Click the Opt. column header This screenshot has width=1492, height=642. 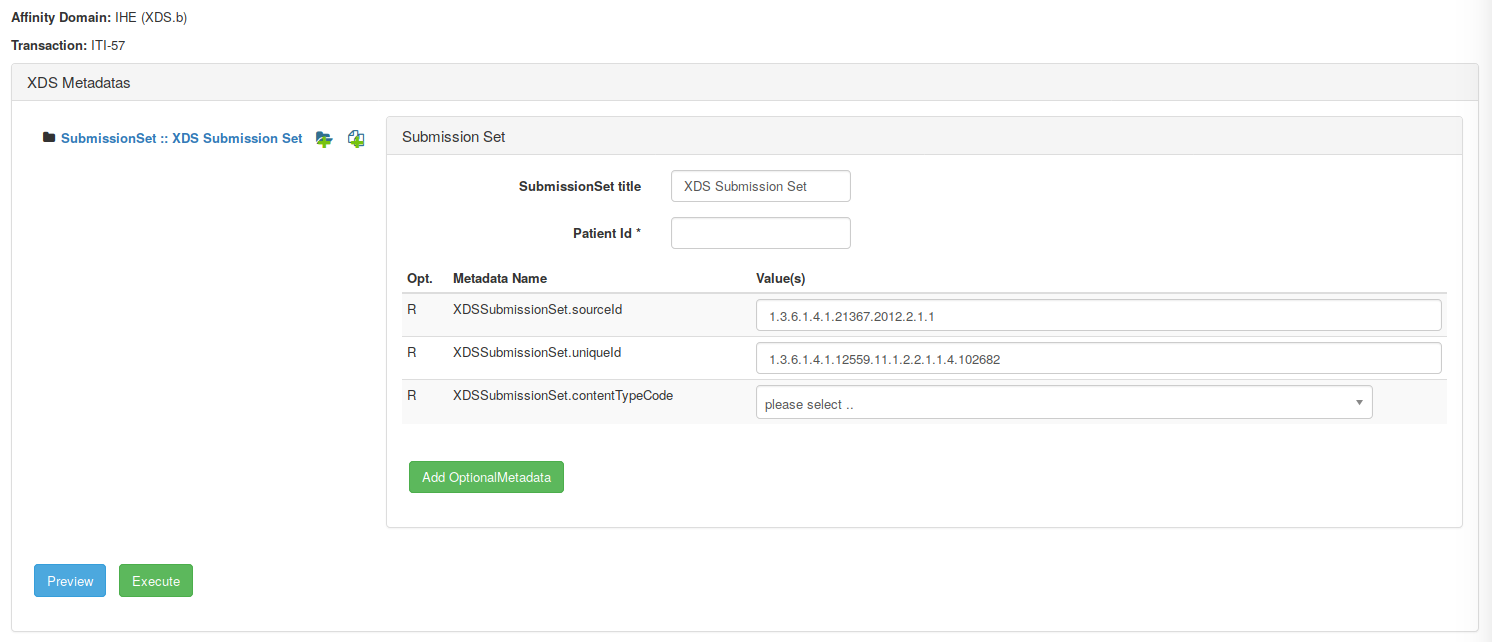pyautogui.click(x=419, y=278)
